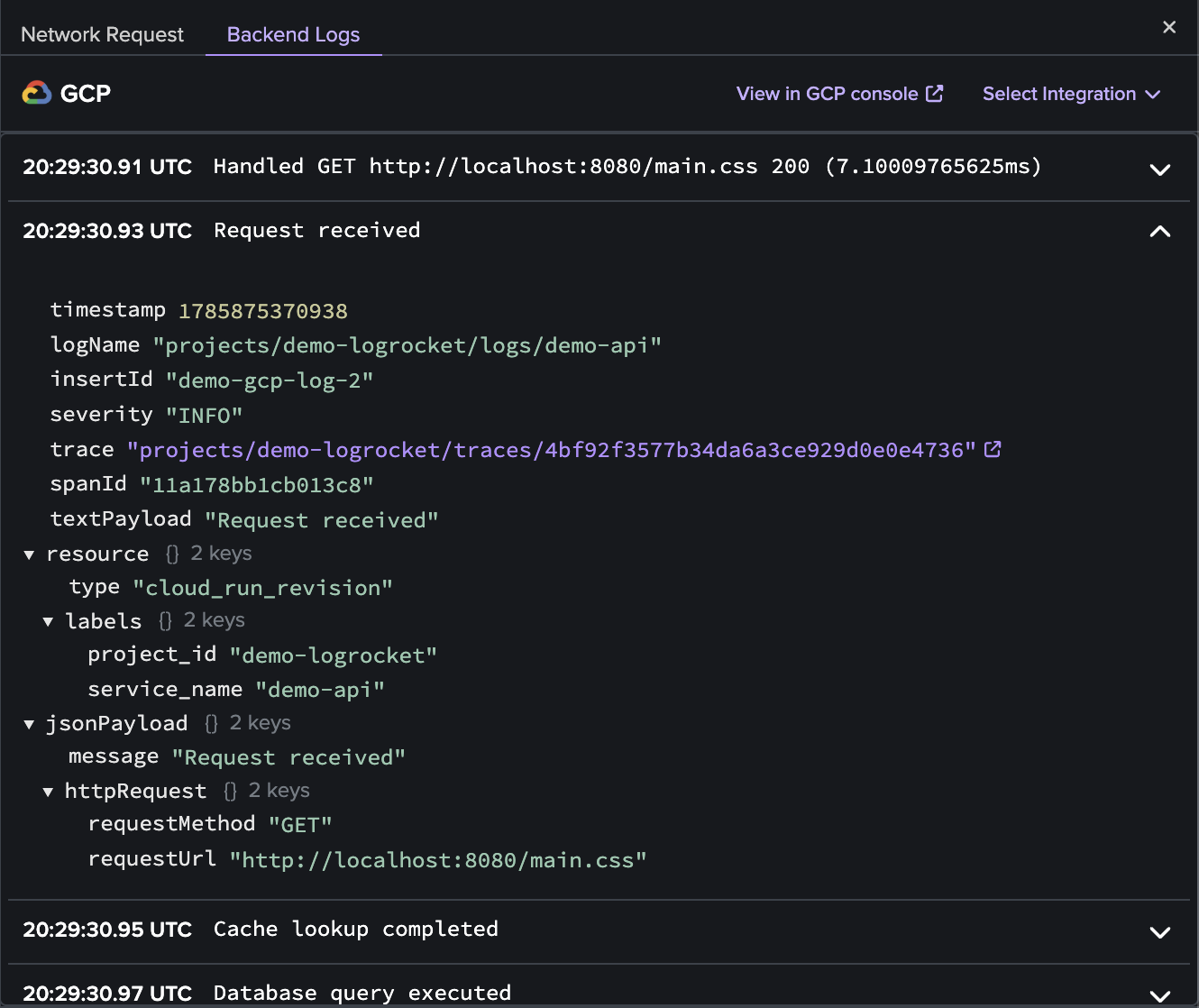Click the spanId value 11a178bb1cb013c8

click(256, 485)
